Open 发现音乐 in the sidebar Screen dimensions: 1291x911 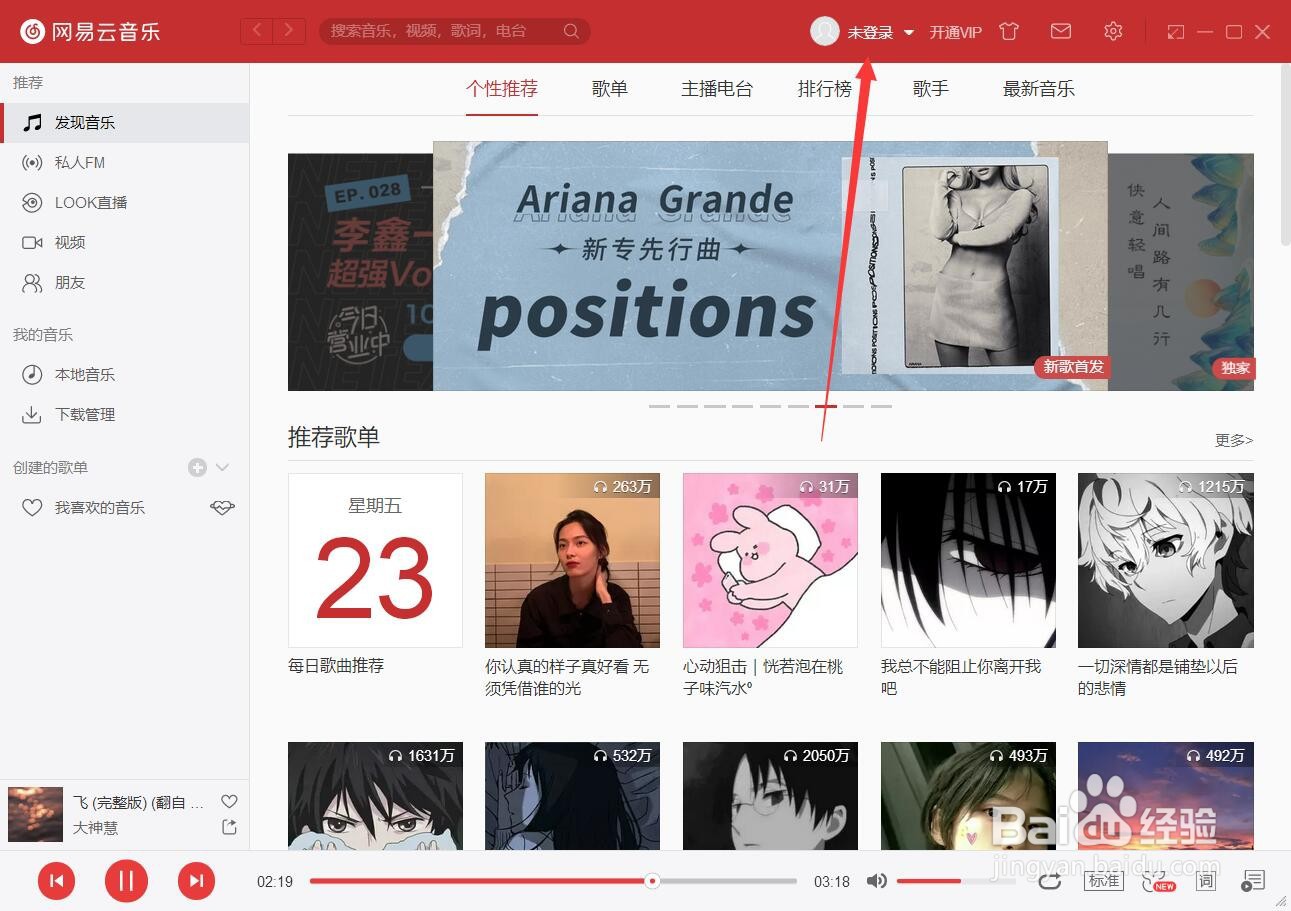click(124, 122)
